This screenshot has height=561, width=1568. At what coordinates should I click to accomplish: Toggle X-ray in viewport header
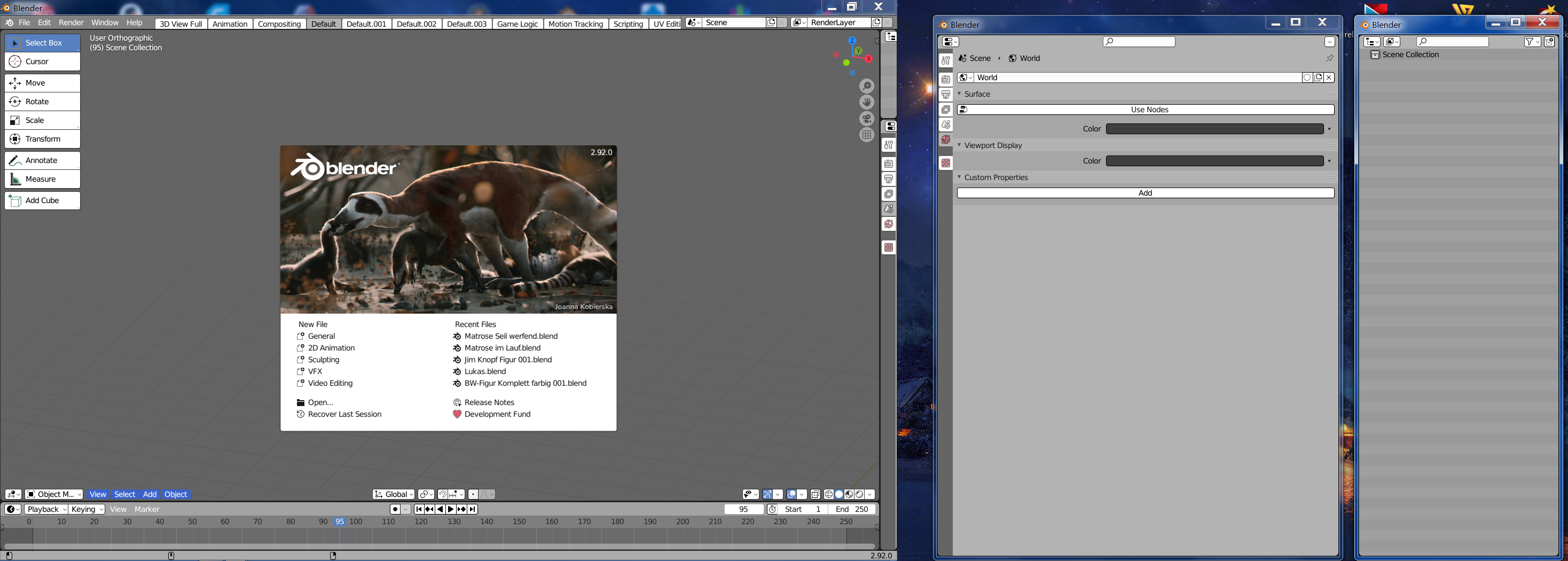[815, 494]
